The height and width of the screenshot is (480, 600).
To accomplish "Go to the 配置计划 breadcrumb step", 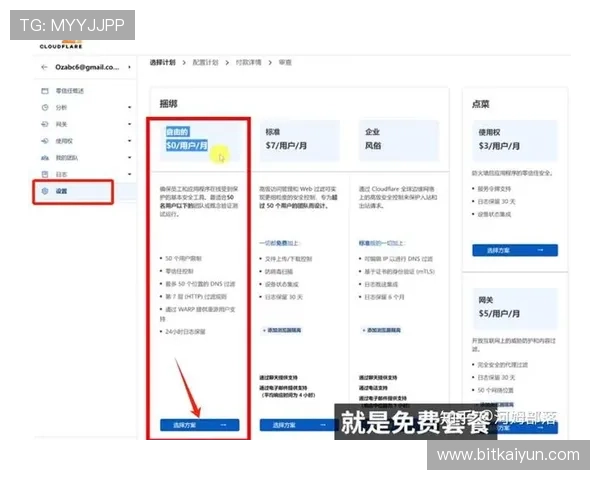I will [205, 62].
